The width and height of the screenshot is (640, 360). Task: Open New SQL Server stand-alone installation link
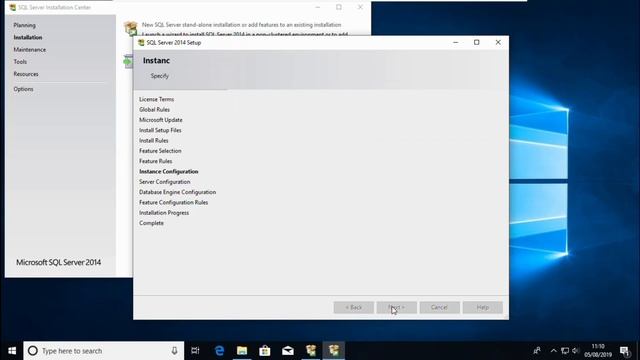pyautogui.click(x=241, y=25)
